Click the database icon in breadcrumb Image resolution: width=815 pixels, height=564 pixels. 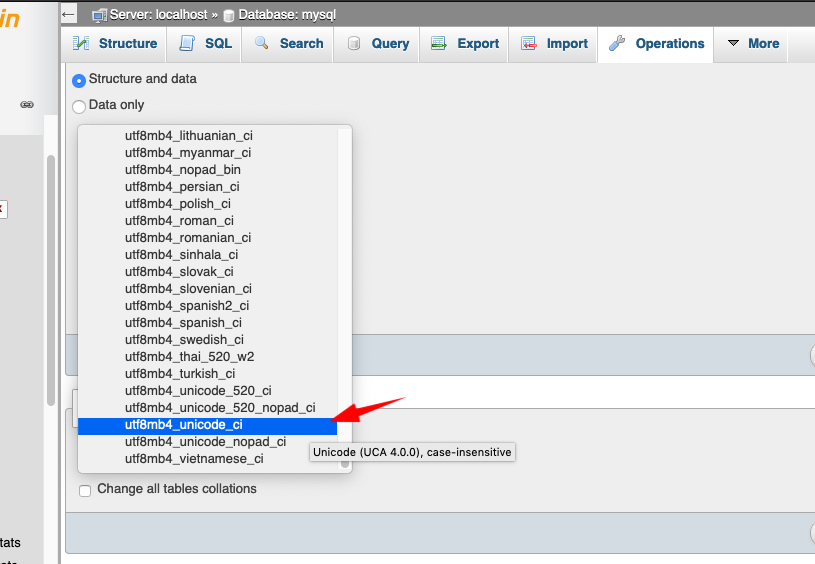228,16
